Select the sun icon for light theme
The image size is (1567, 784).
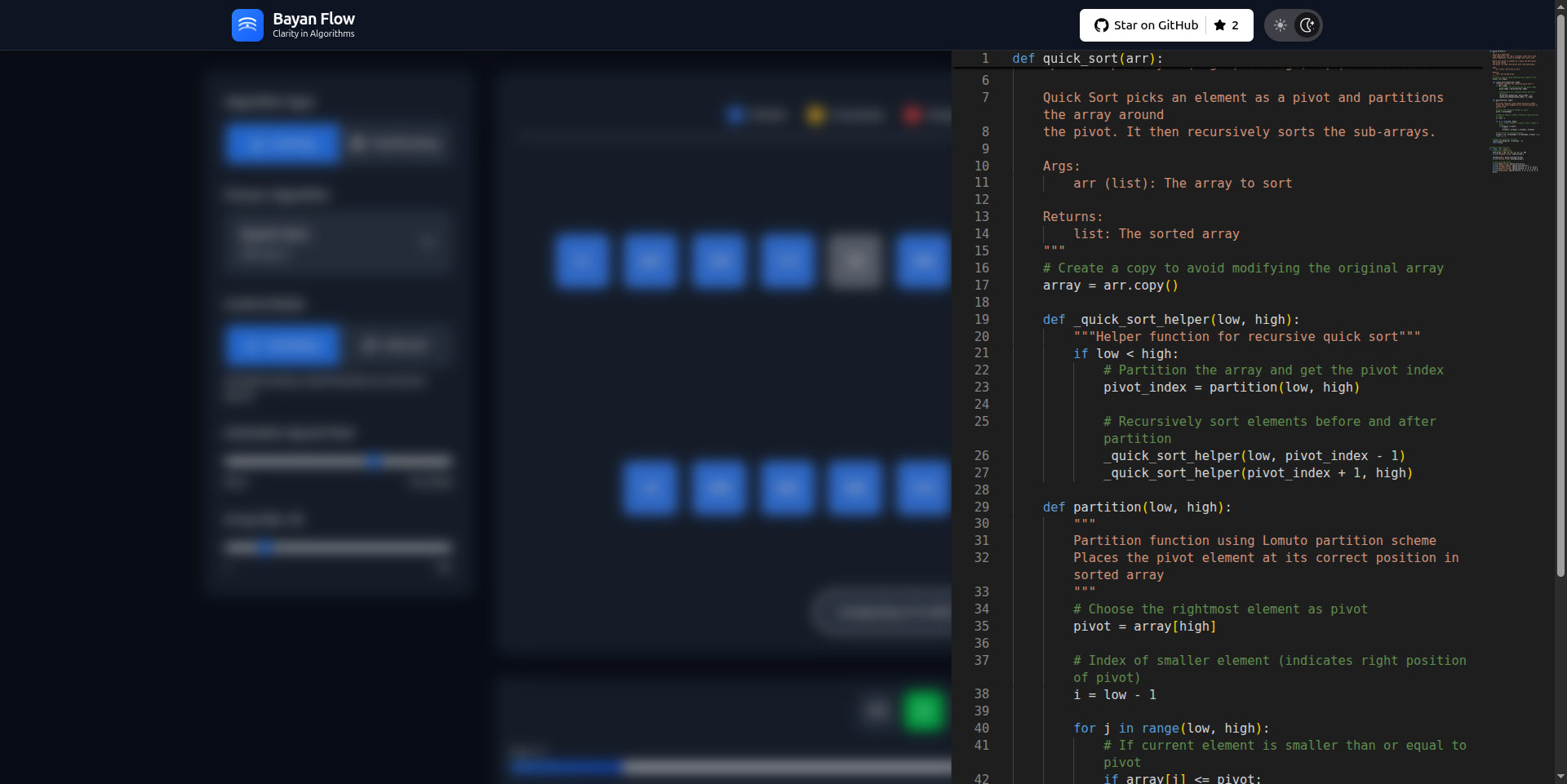coord(1280,24)
